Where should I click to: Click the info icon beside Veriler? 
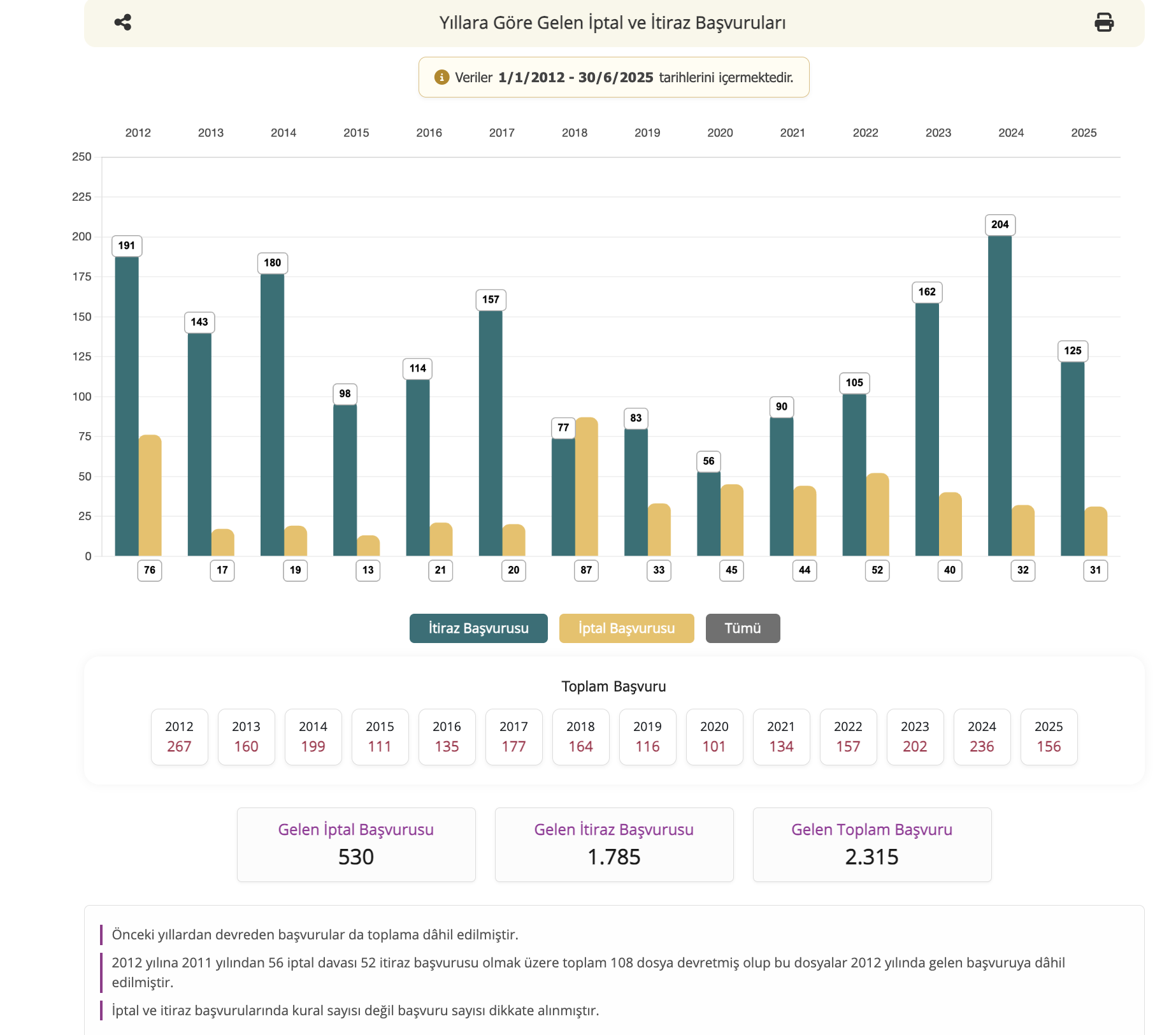[441, 78]
